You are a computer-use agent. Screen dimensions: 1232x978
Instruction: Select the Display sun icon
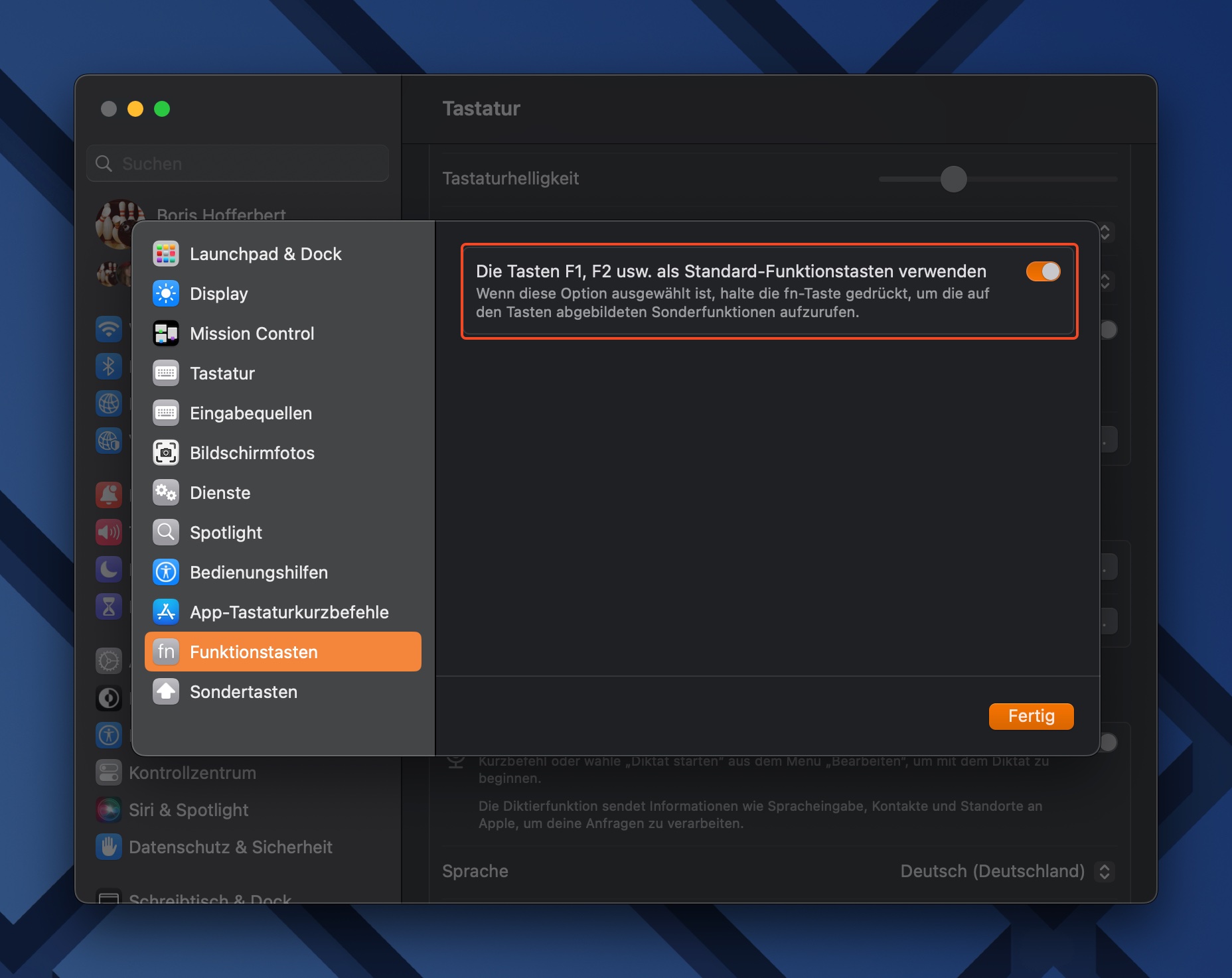(x=165, y=294)
